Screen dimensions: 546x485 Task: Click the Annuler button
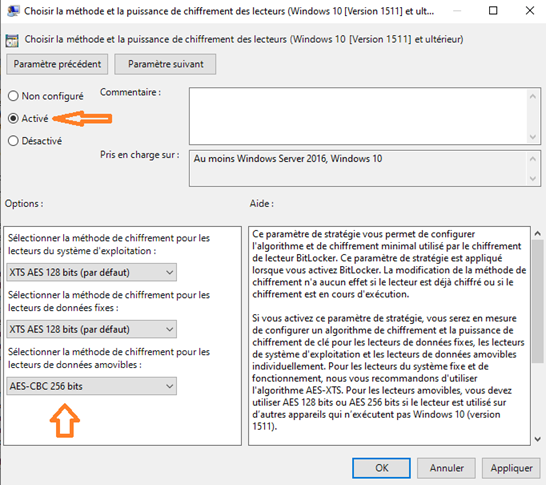point(446,468)
